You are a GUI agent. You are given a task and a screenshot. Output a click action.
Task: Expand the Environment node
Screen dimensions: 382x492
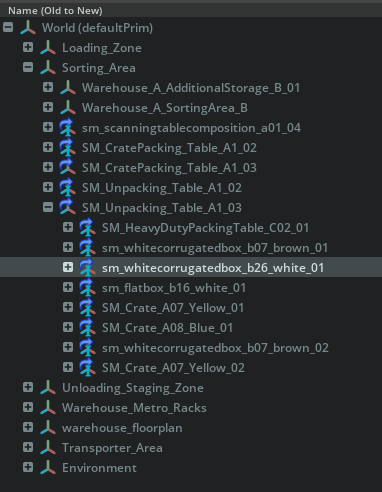[x=28, y=467]
